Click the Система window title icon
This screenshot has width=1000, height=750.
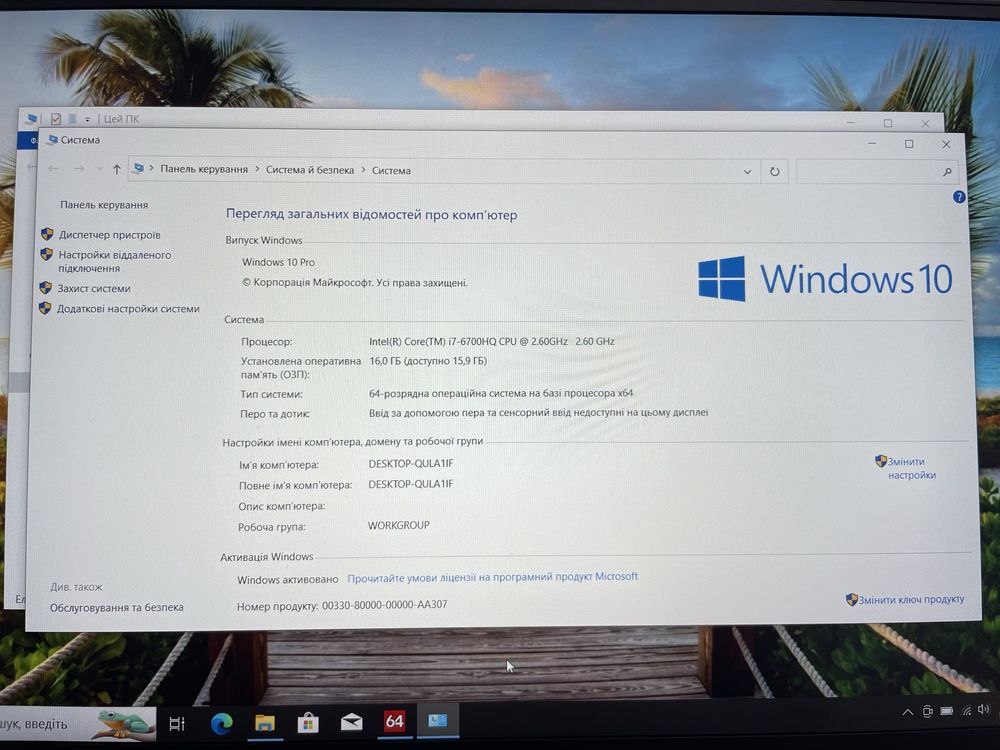click(52, 140)
